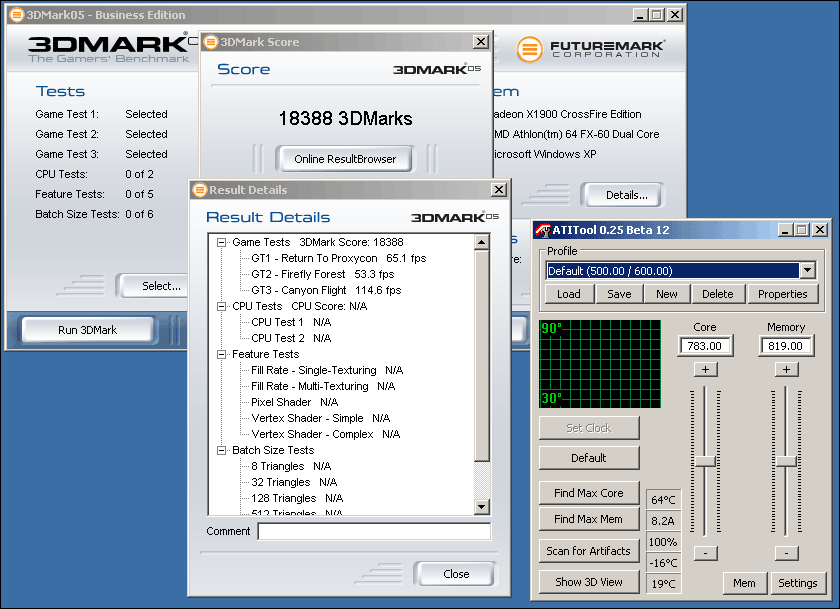
Task: Increase Core clock with plus button
Action: click(706, 370)
